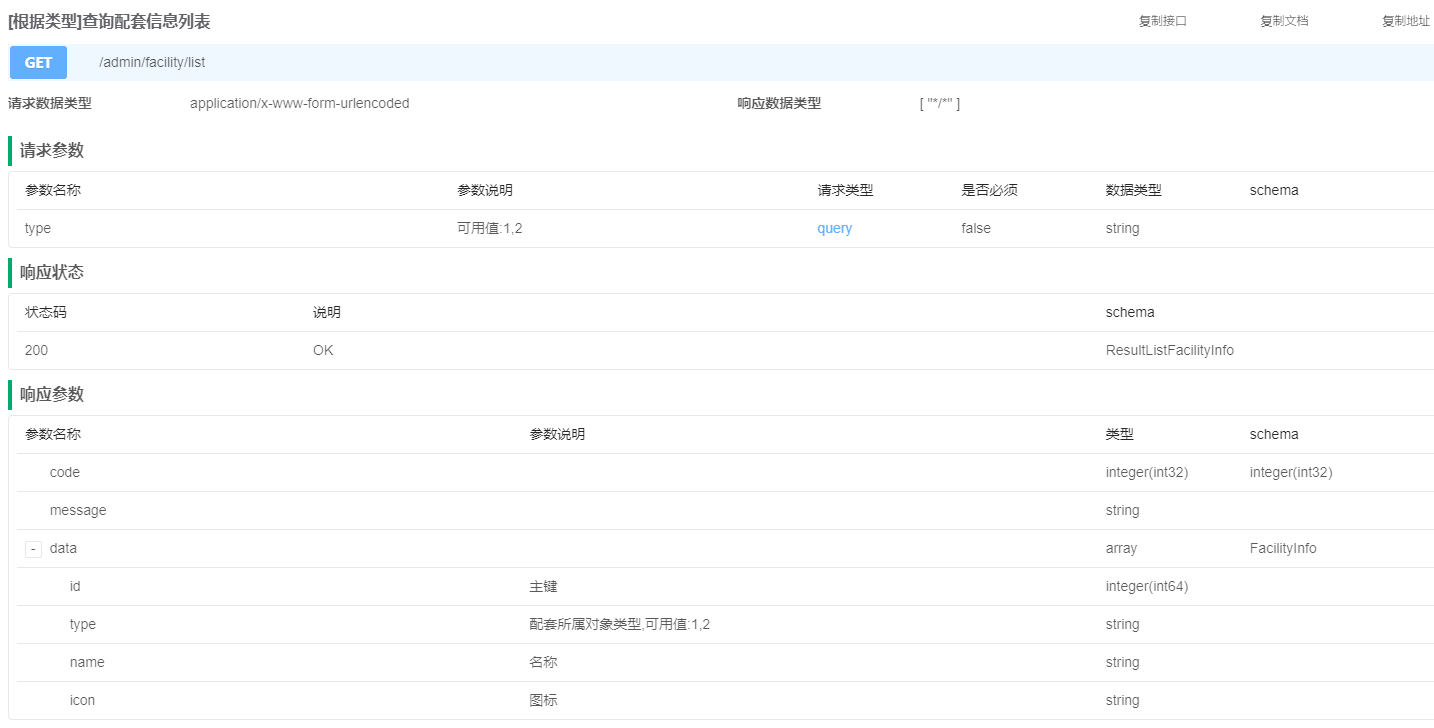This screenshot has width=1434, height=728.
Task: Click string type in the message row
Action: tap(1122, 510)
